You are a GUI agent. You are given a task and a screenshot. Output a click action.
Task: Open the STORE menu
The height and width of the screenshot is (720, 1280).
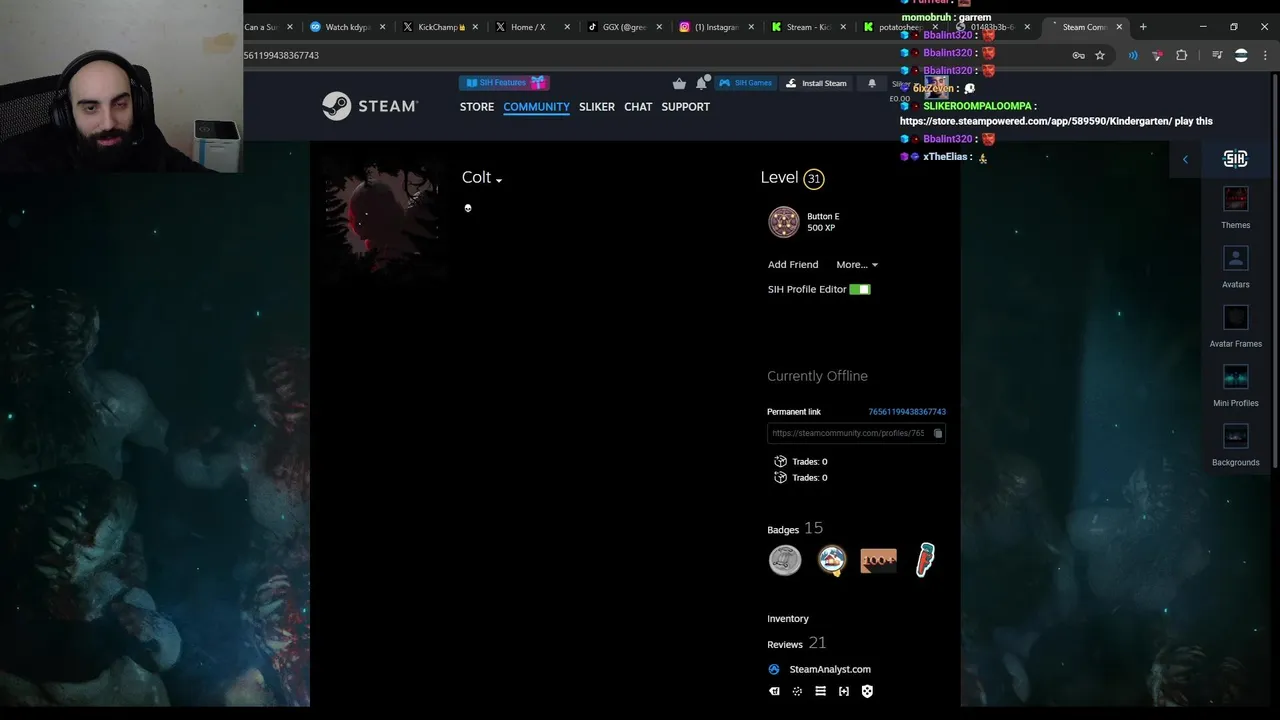[477, 107]
